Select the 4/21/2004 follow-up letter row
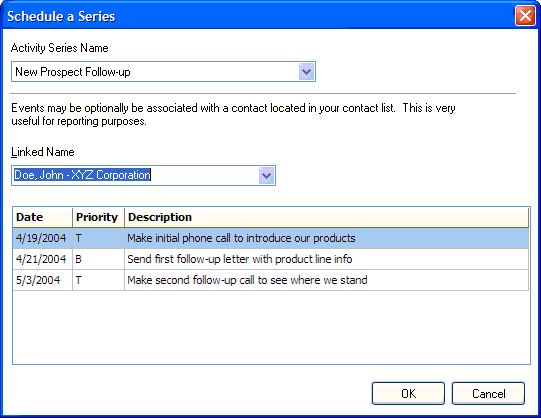This screenshot has height=418, width=541. click(270, 259)
